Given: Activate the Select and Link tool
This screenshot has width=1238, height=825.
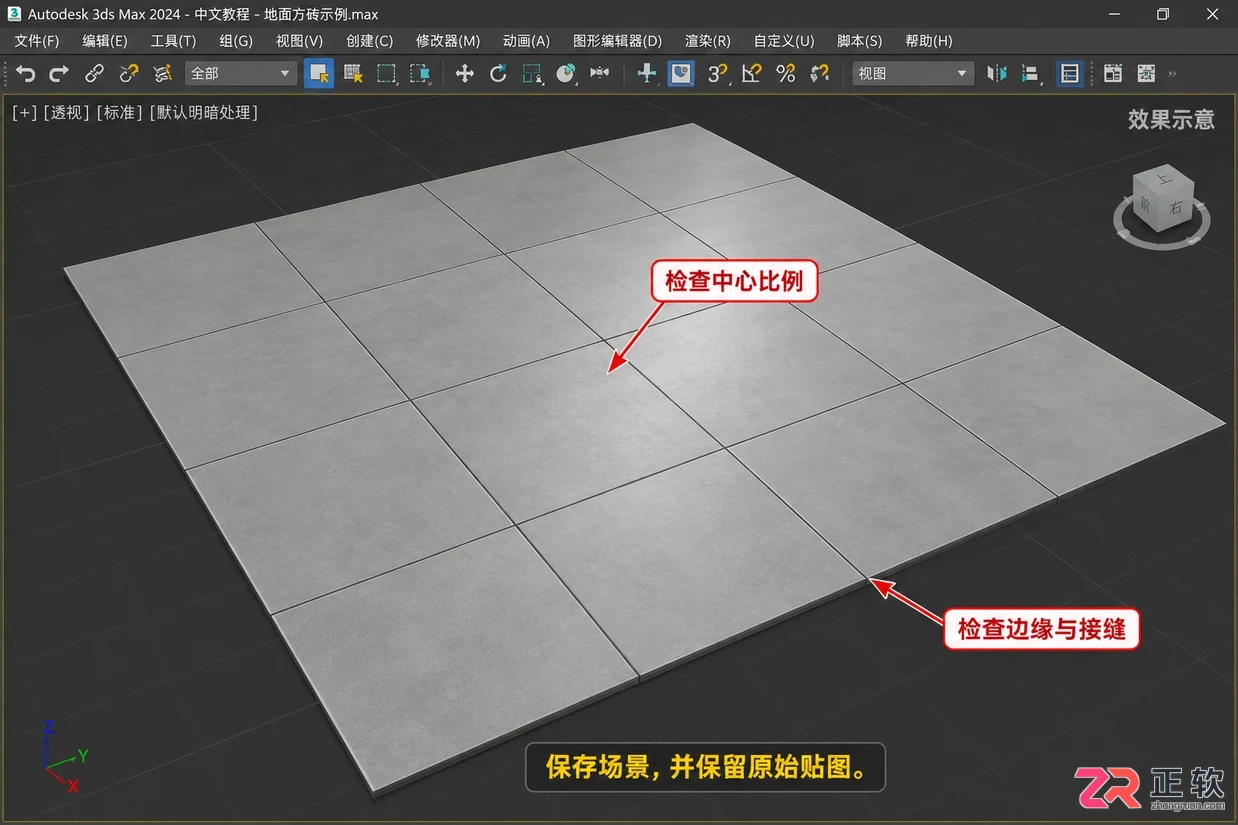Looking at the screenshot, I should [x=94, y=73].
